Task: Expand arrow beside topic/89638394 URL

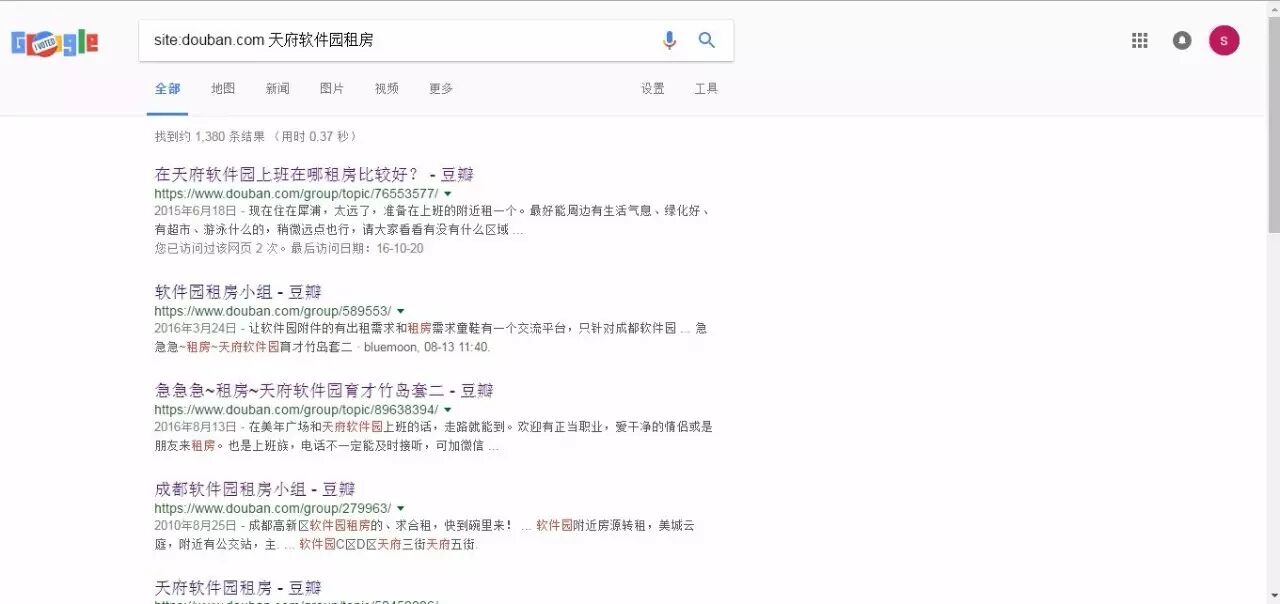Action: (x=447, y=410)
